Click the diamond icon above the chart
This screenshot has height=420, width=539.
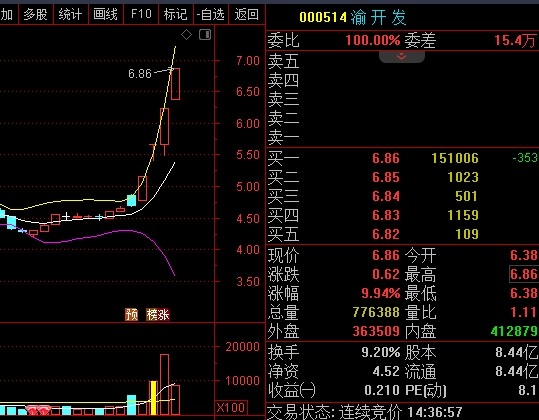186,34
